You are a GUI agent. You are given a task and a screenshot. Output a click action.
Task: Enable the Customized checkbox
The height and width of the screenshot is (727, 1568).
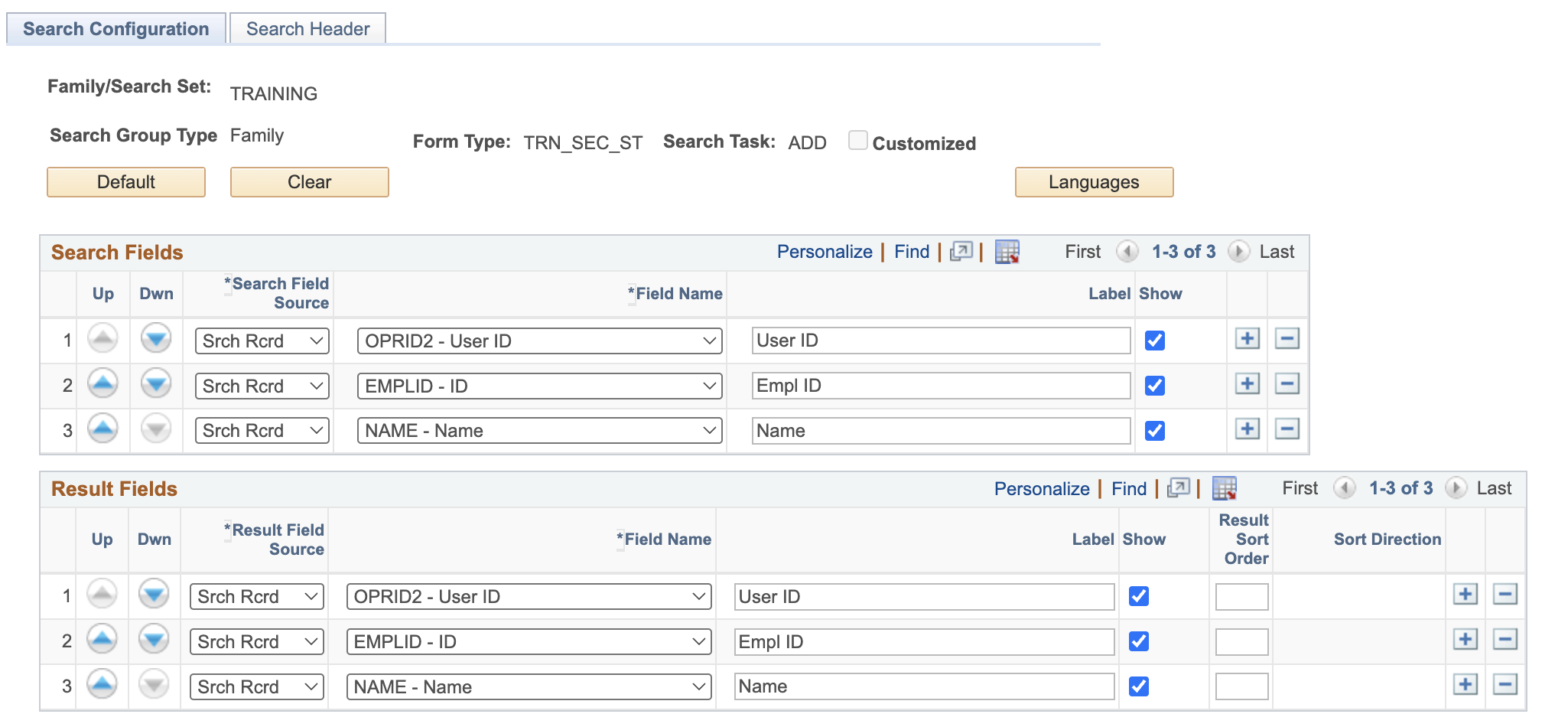coord(858,140)
